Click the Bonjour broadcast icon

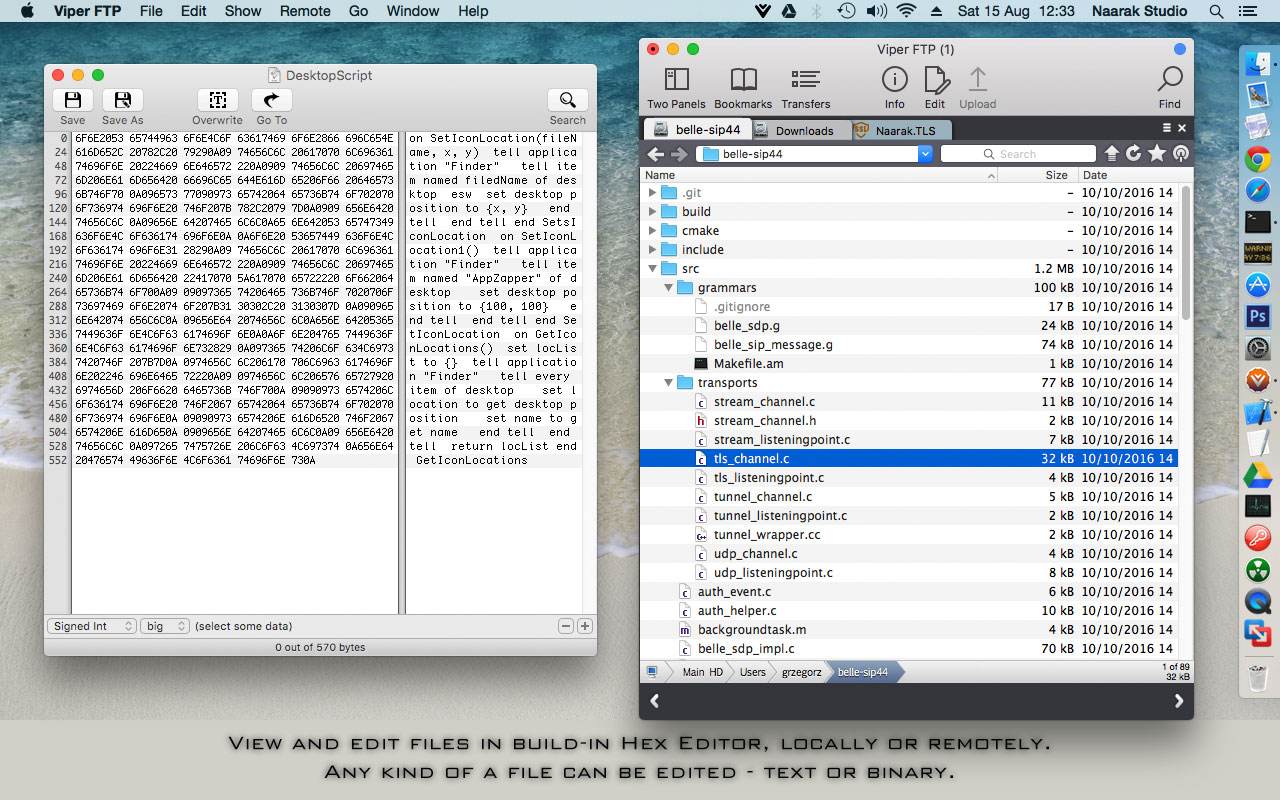pyautogui.click(x=1180, y=154)
